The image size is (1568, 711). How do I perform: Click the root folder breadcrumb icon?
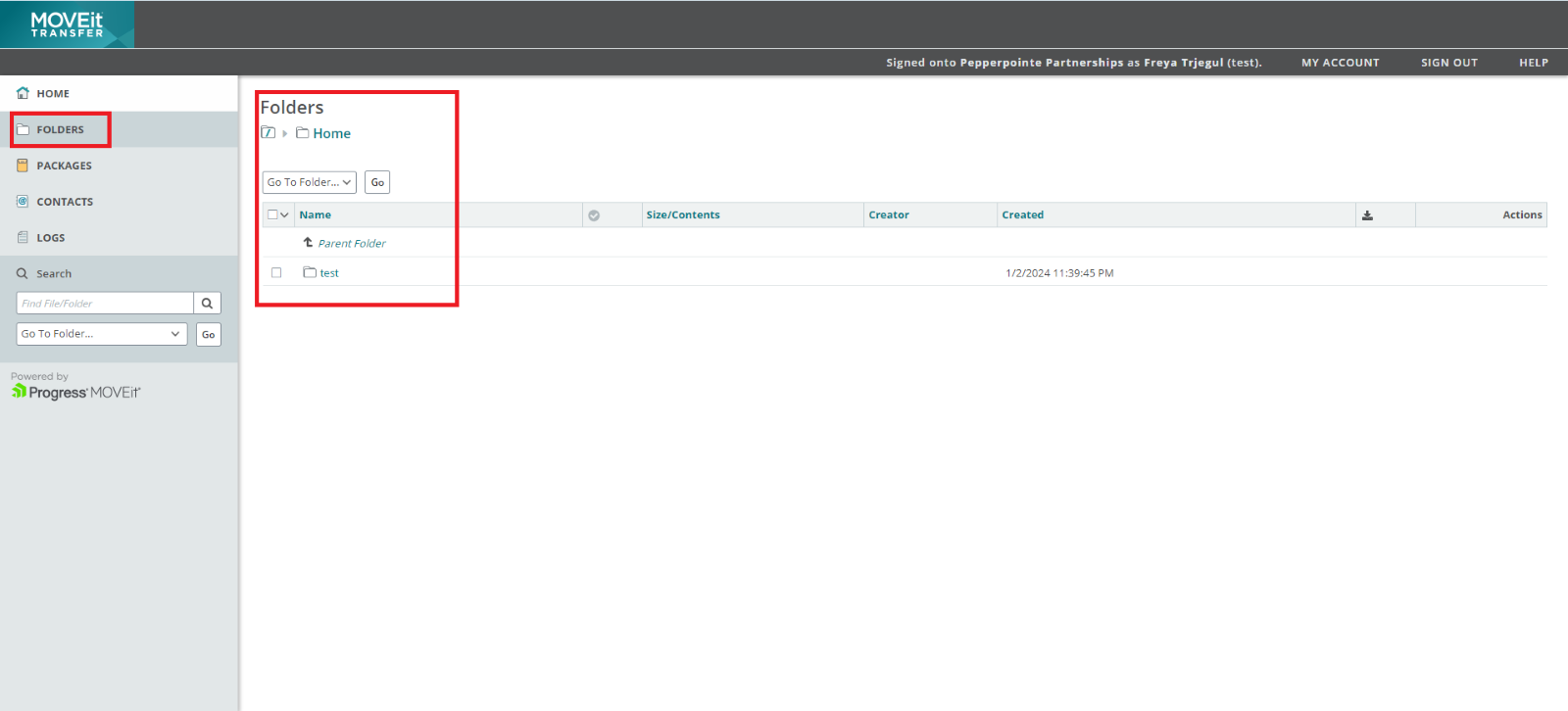(x=269, y=133)
